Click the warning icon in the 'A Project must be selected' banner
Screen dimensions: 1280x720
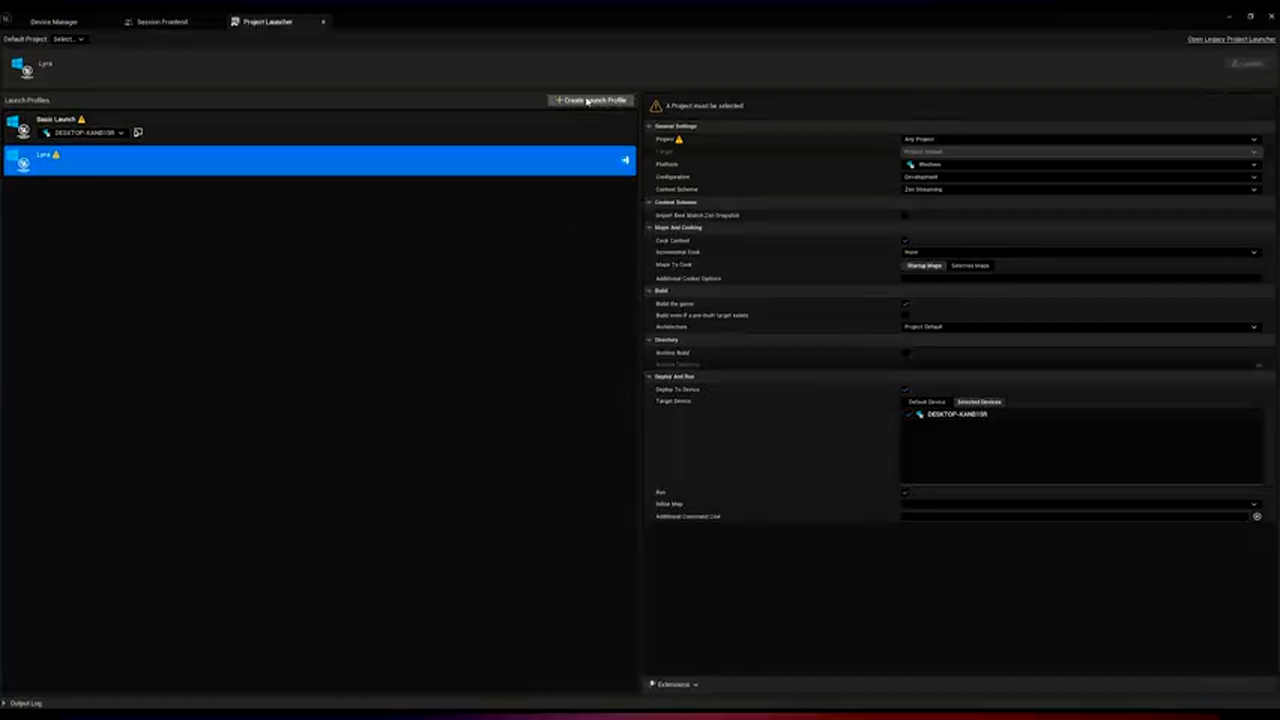[655, 105]
